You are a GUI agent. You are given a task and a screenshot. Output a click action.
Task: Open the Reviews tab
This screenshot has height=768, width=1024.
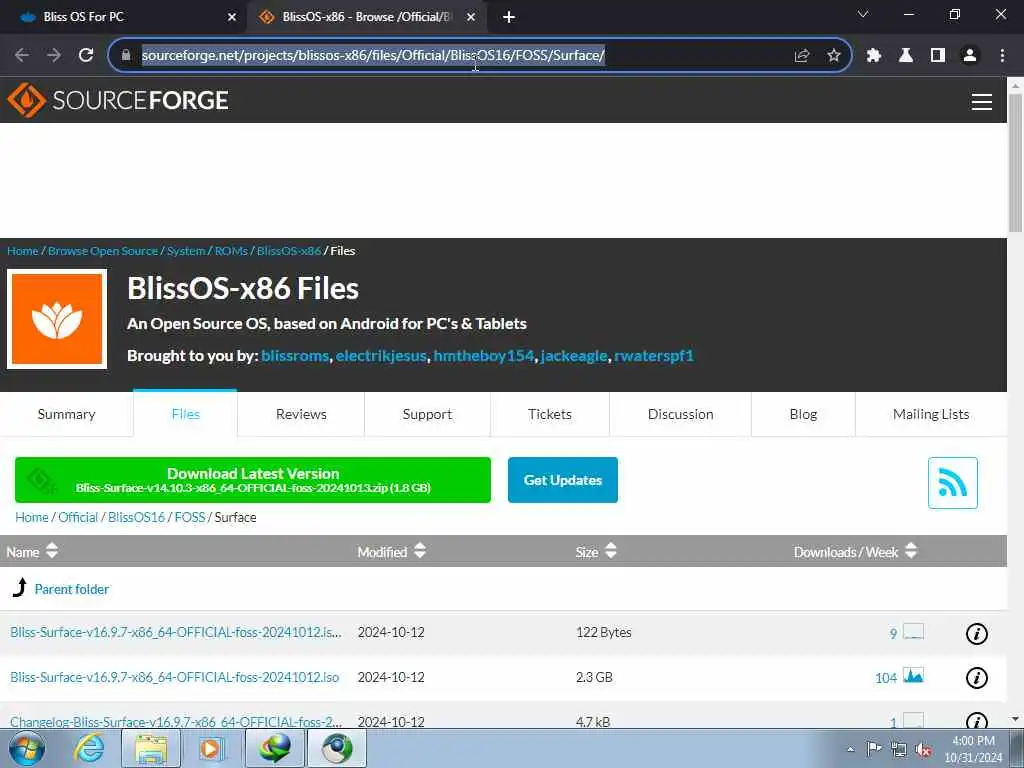(x=301, y=414)
